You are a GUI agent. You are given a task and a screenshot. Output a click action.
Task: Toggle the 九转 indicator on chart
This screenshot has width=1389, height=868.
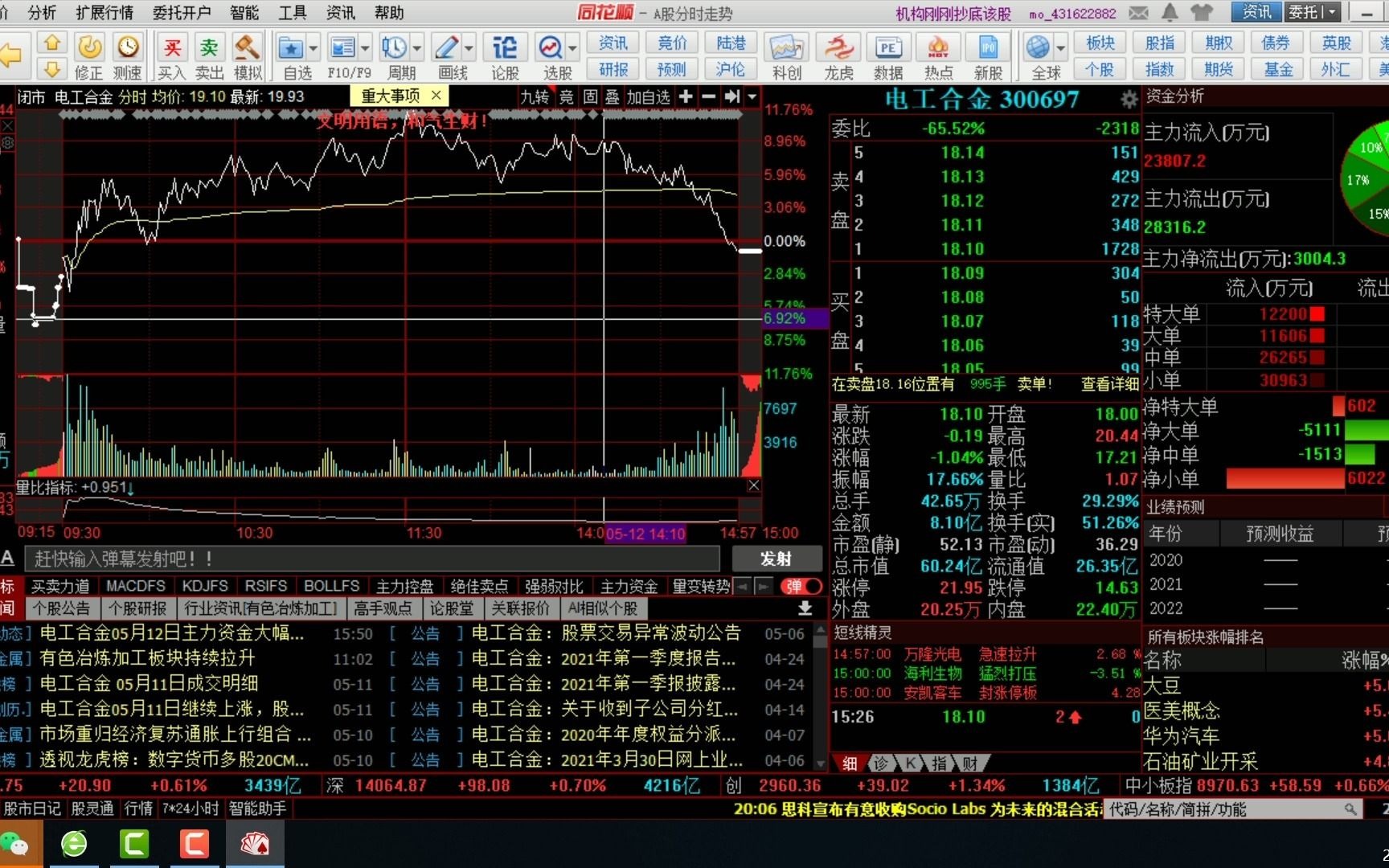click(x=535, y=97)
